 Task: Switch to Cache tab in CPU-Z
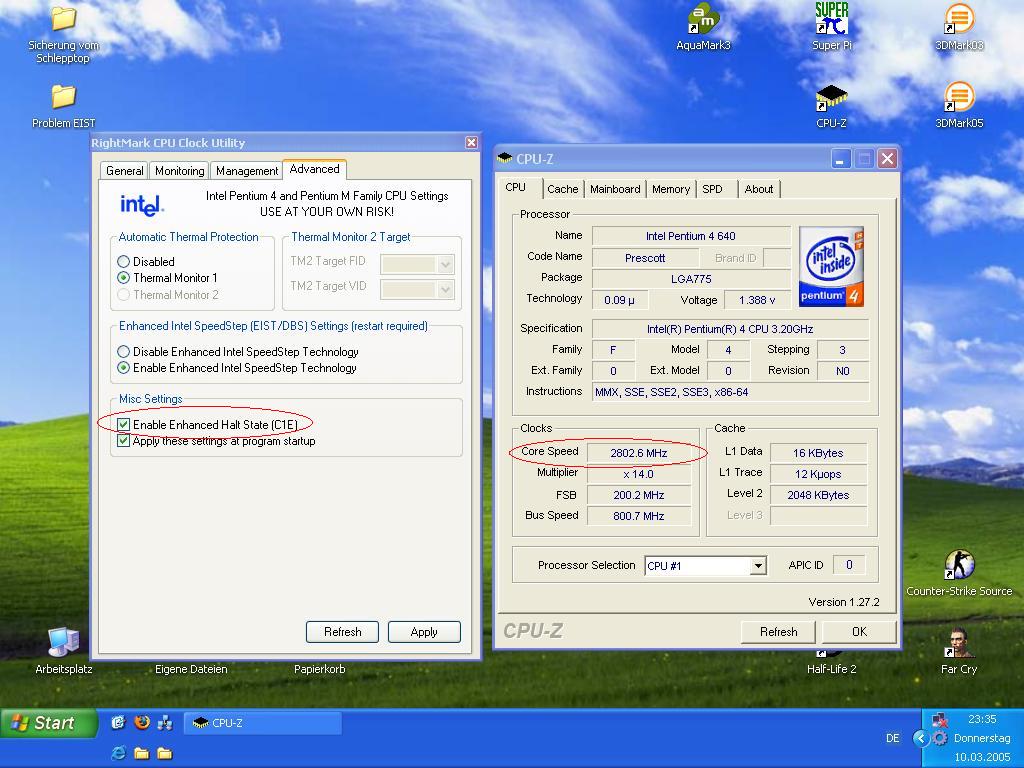(562, 189)
